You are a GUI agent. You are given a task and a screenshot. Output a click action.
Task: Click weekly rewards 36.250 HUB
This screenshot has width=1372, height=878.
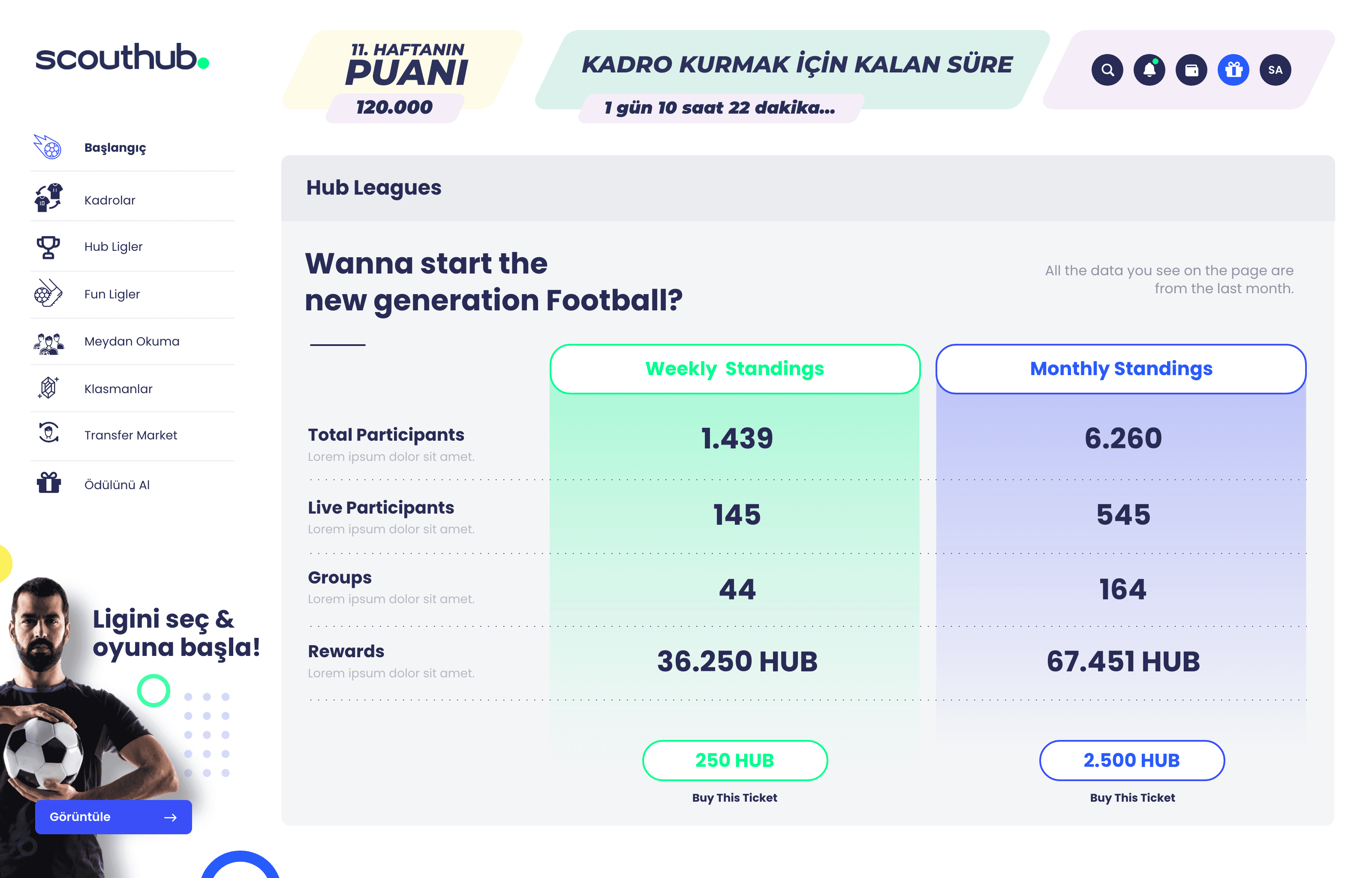click(x=737, y=662)
